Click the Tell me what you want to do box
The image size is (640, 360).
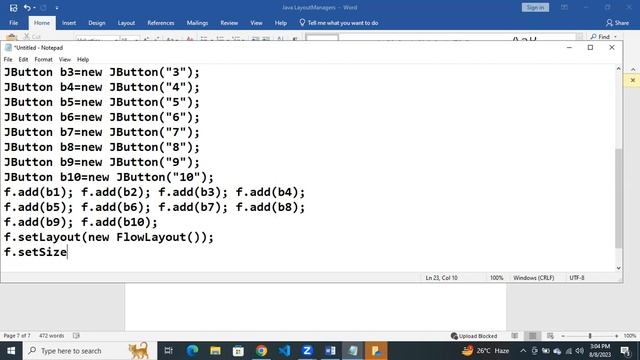click(339, 23)
